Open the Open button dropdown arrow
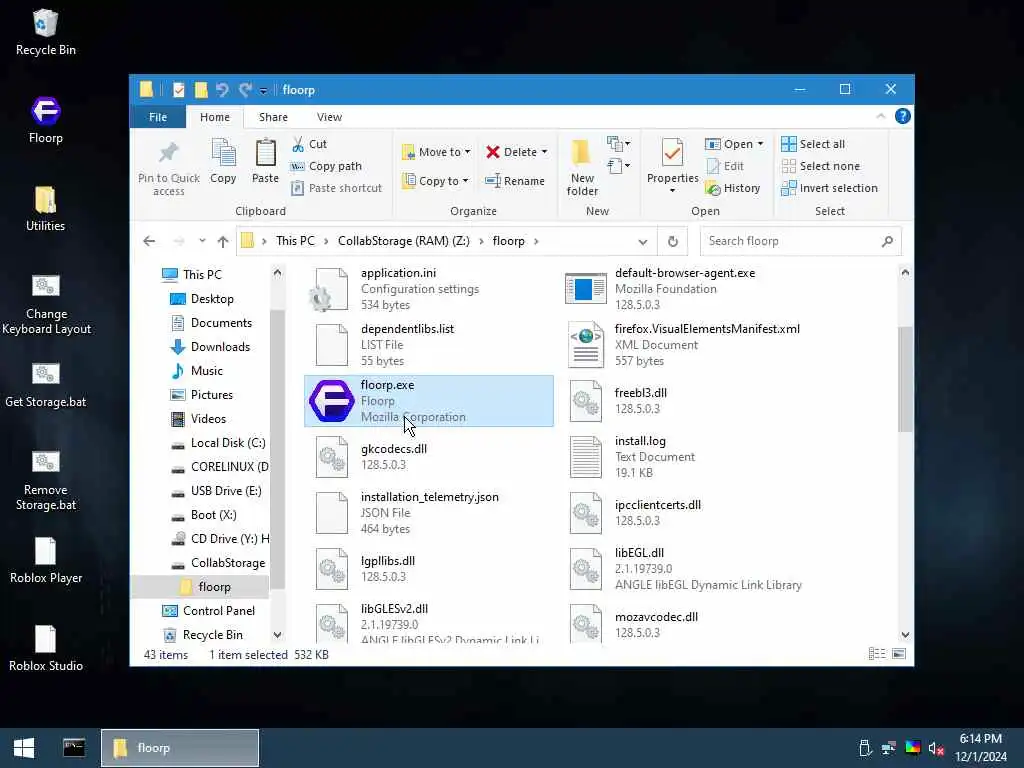The image size is (1024, 768). [760, 144]
